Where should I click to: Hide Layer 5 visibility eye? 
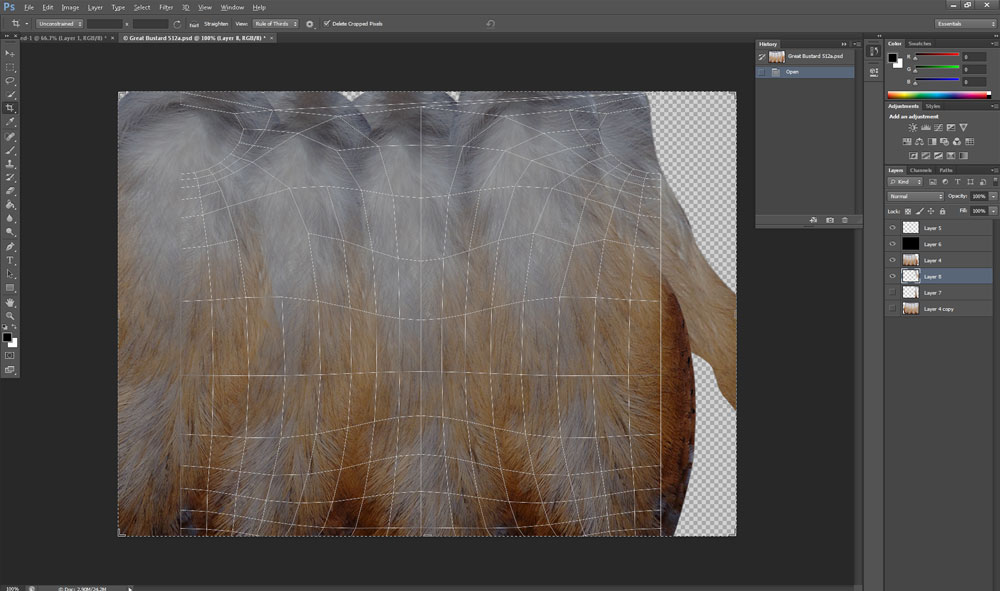[x=893, y=228]
